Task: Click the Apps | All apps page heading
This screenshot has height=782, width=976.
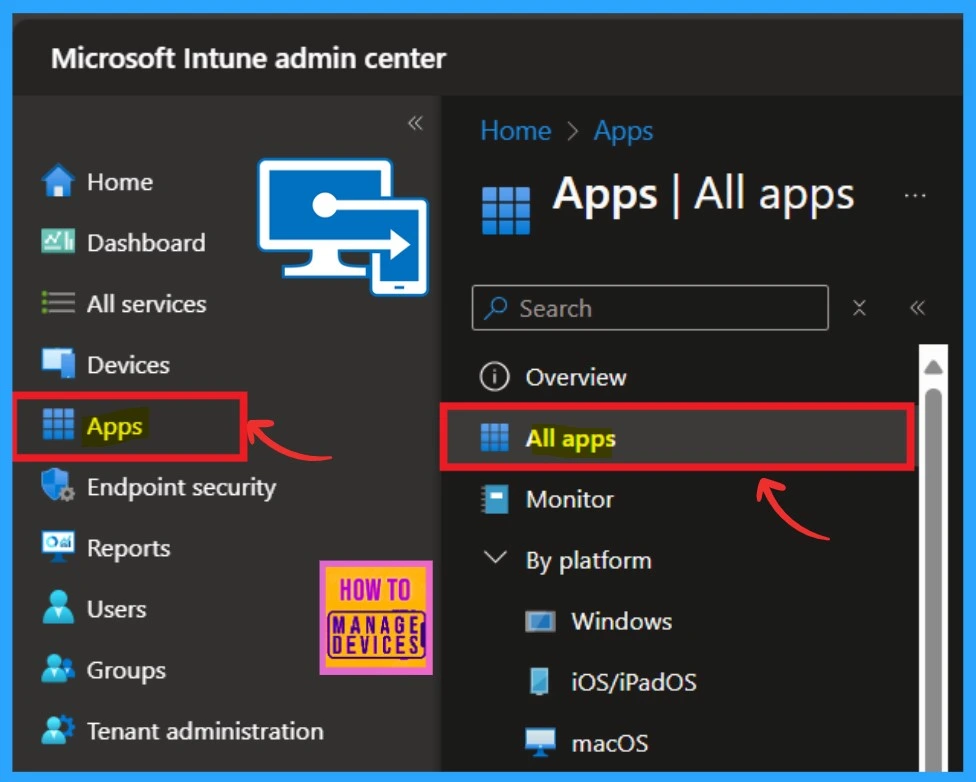Action: pyautogui.click(x=703, y=196)
